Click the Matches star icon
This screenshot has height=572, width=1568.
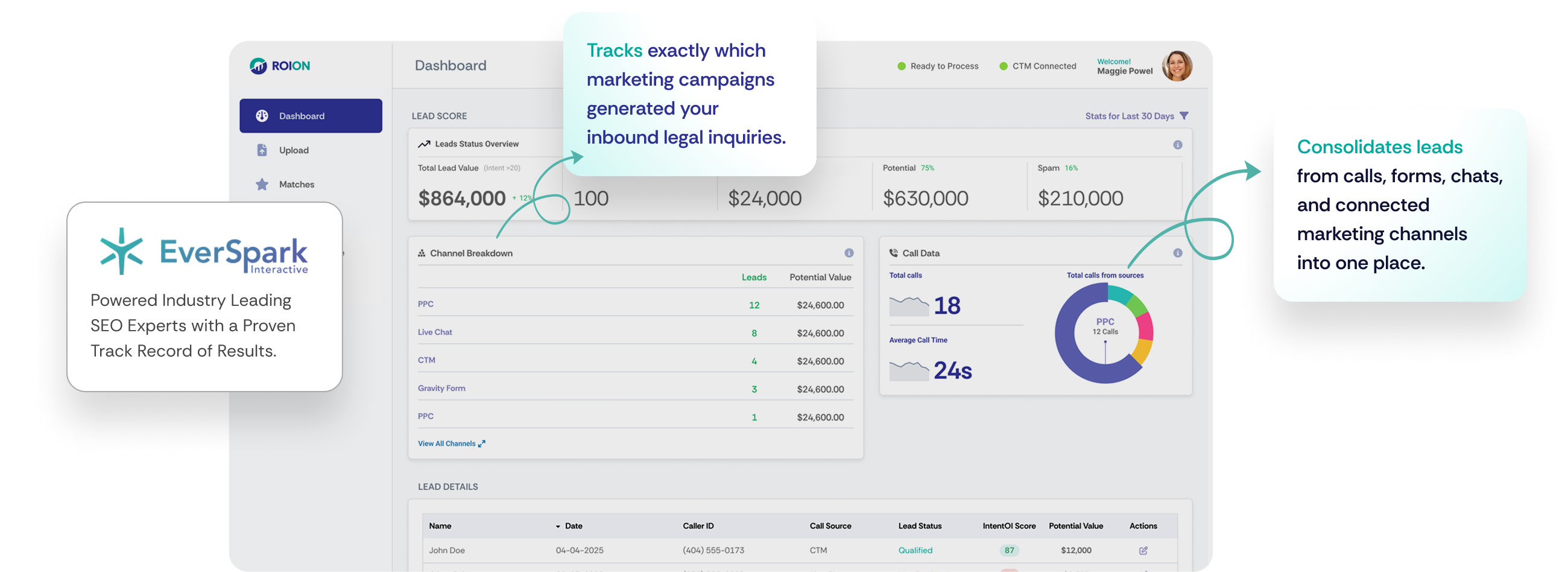(262, 184)
